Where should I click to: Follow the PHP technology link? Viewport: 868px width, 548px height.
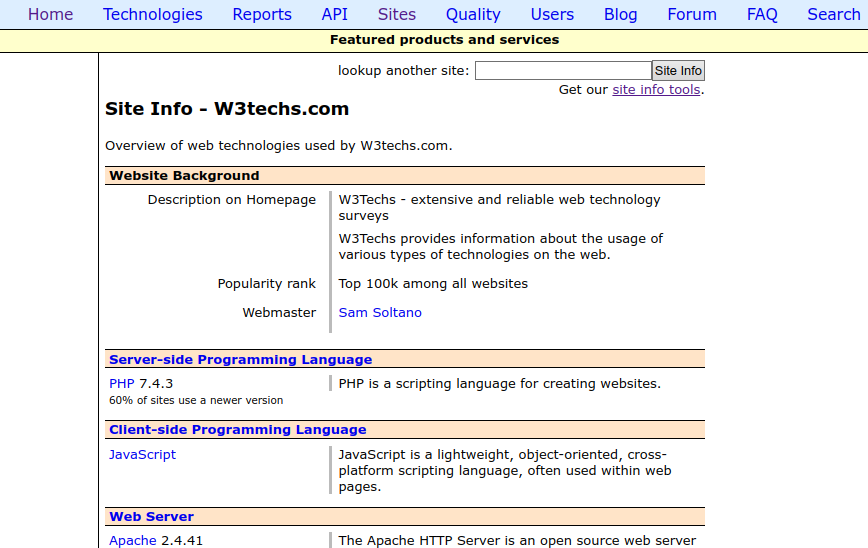tap(122, 384)
